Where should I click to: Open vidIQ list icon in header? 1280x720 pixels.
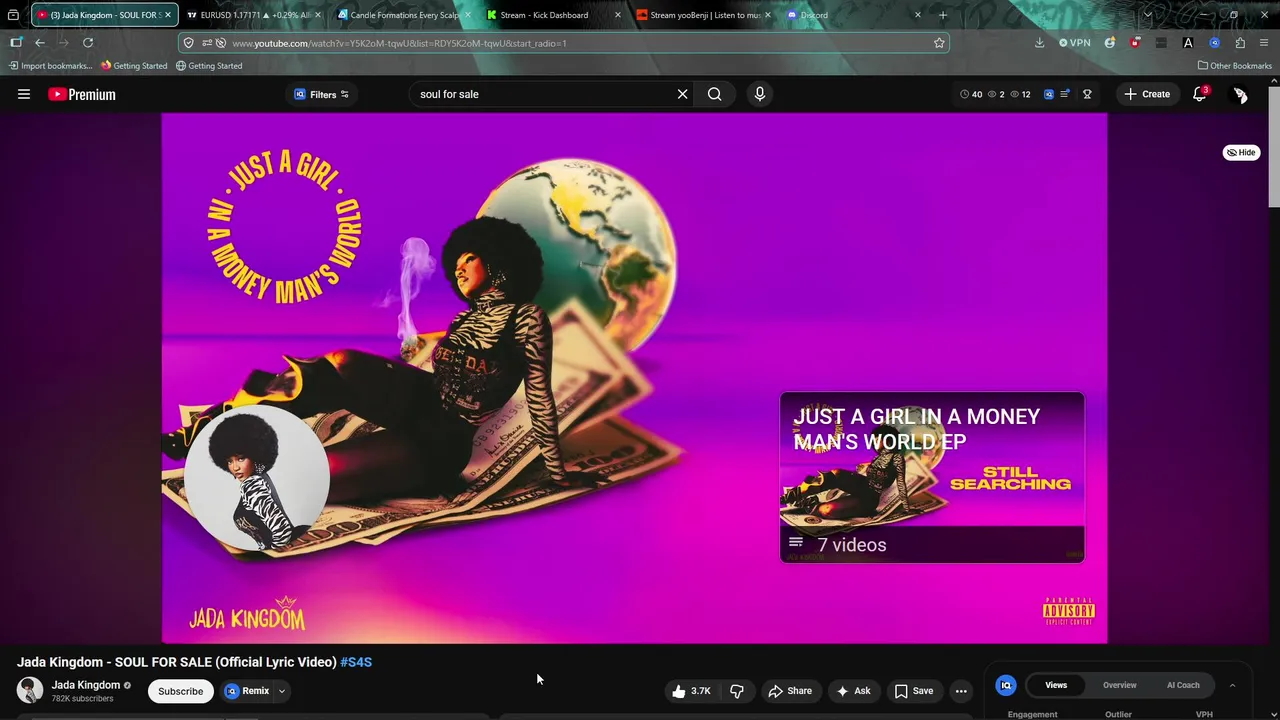tap(1066, 94)
